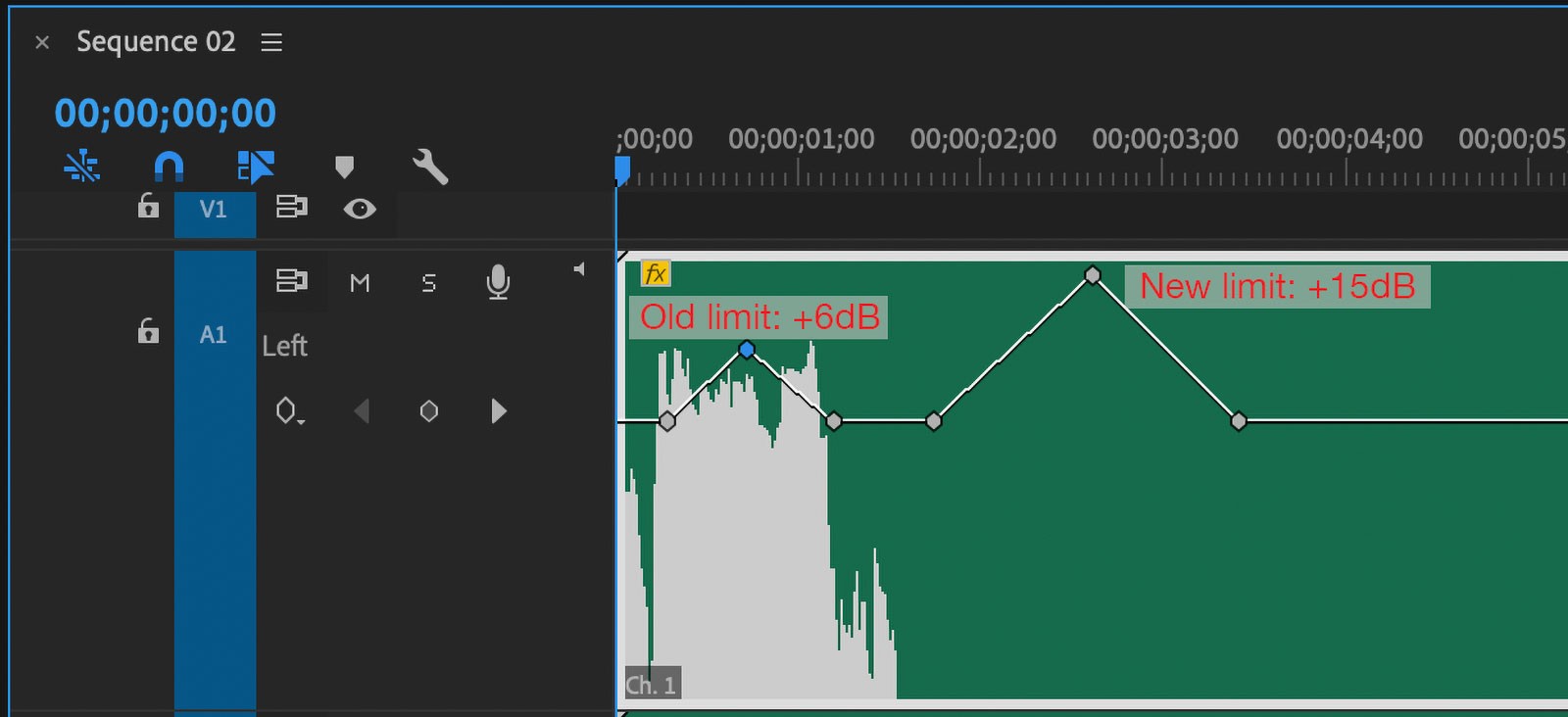Toggle sync lock on track V1
1568x717 pixels.
(x=291, y=207)
